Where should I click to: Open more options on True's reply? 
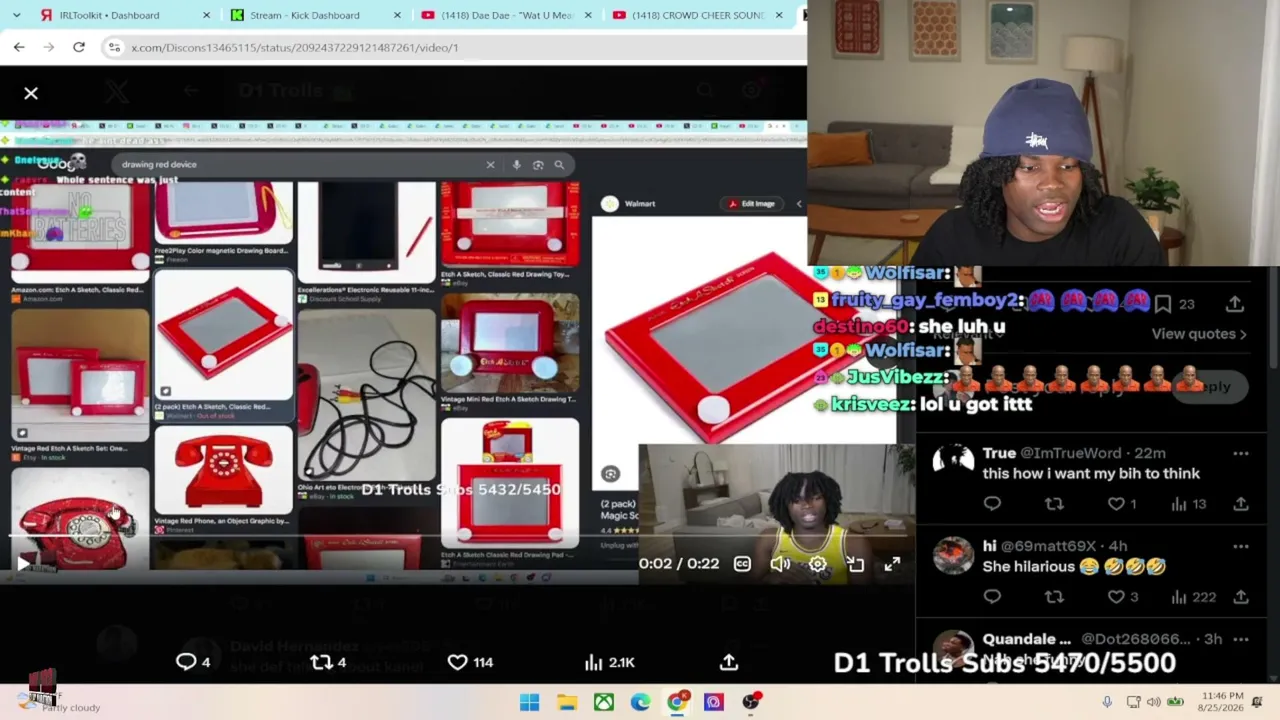1241,454
